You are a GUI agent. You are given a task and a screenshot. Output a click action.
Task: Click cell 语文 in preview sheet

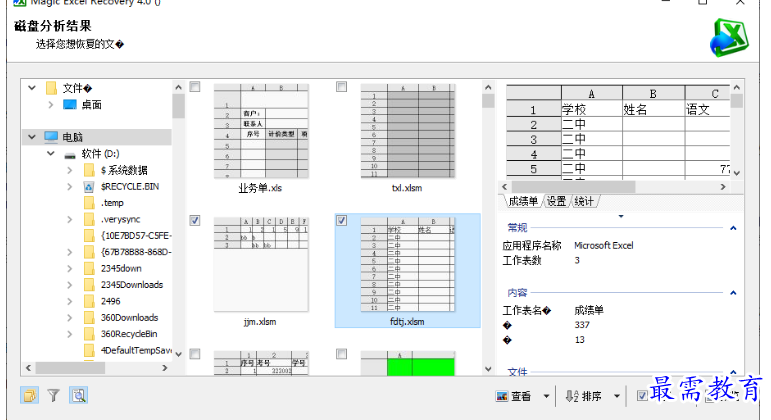(x=708, y=109)
